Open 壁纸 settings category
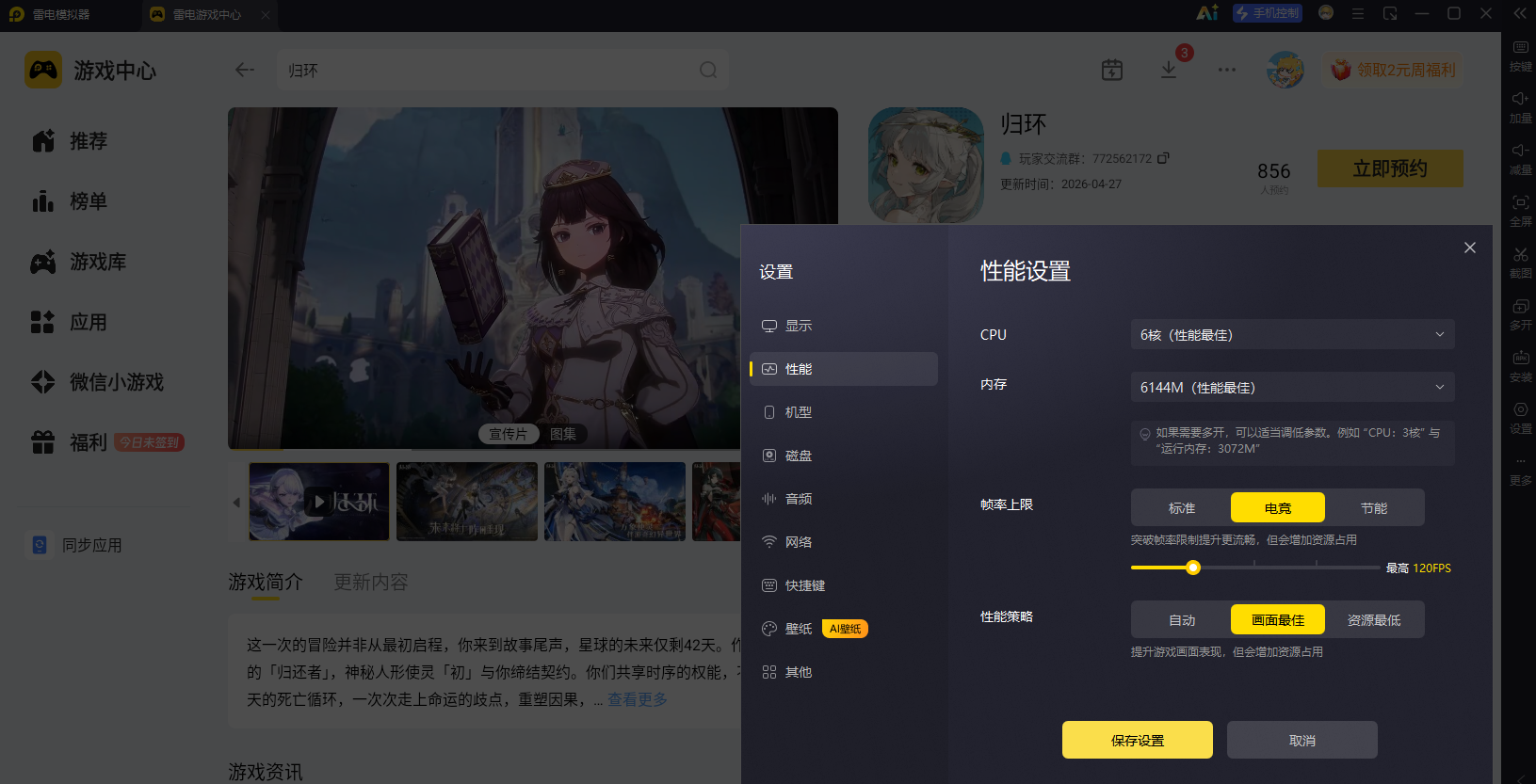This screenshot has width=1536, height=784. [844, 629]
